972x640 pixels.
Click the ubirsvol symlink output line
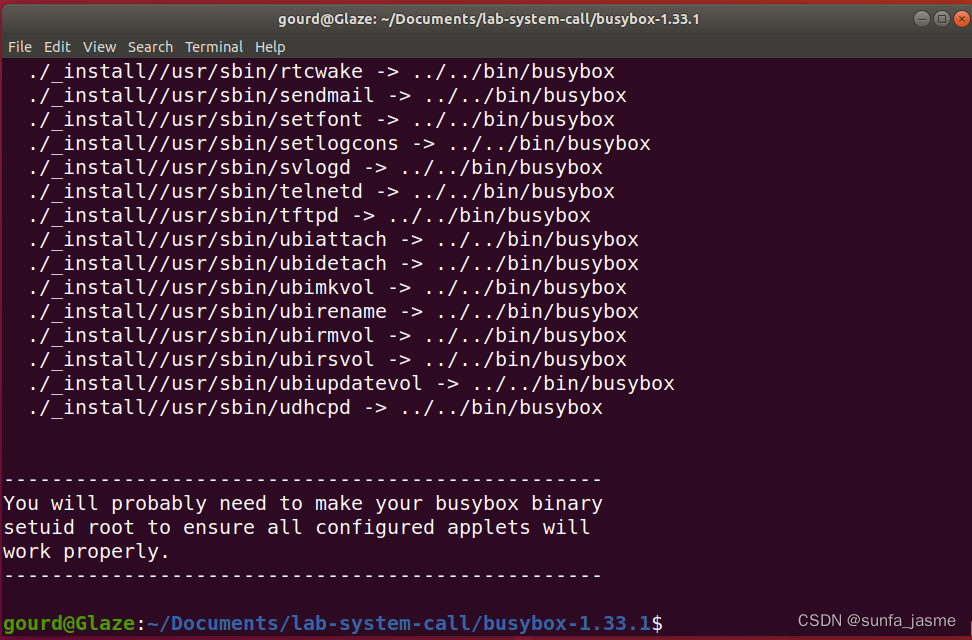click(x=327, y=360)
